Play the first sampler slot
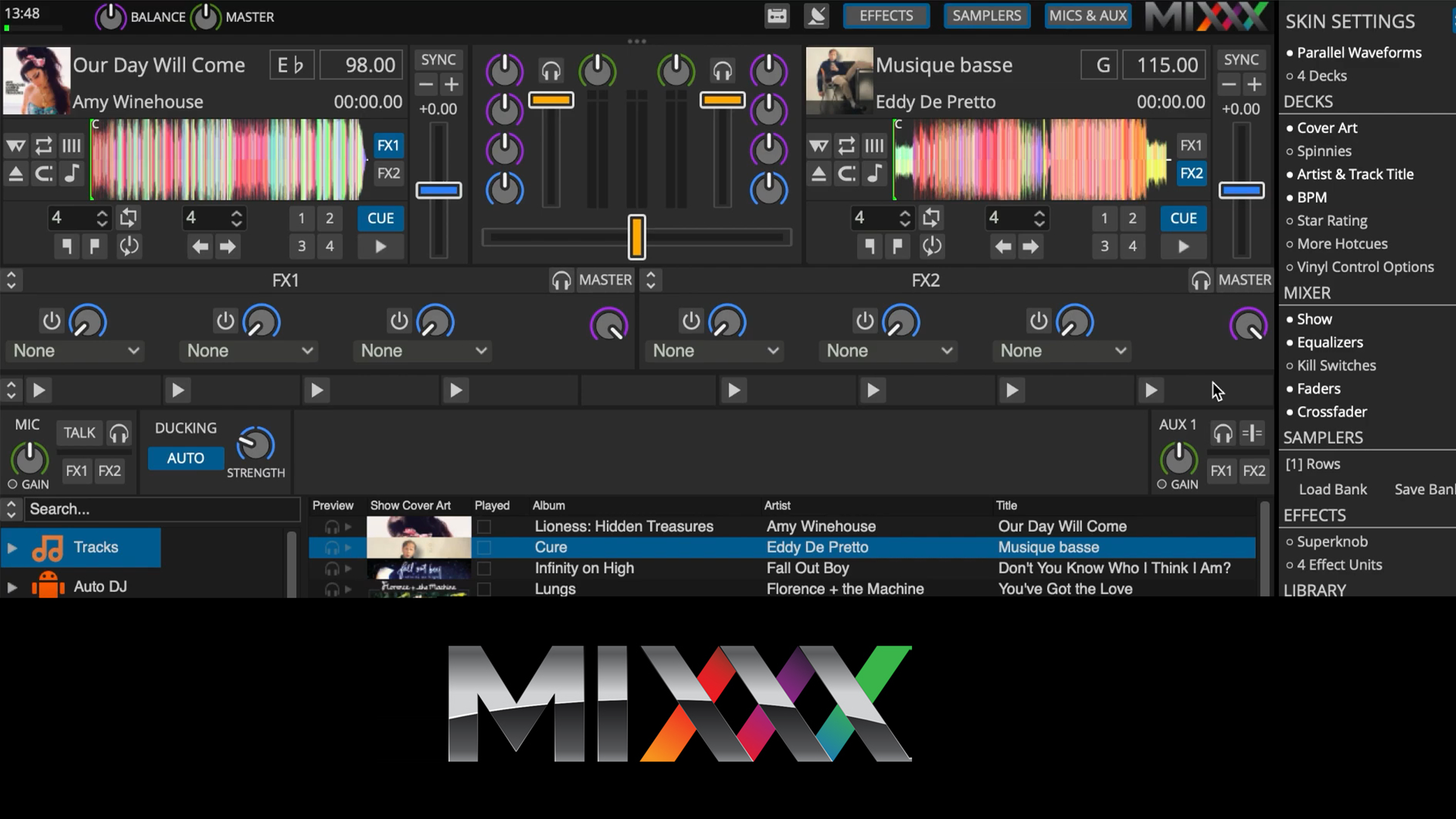 [39, 391]
